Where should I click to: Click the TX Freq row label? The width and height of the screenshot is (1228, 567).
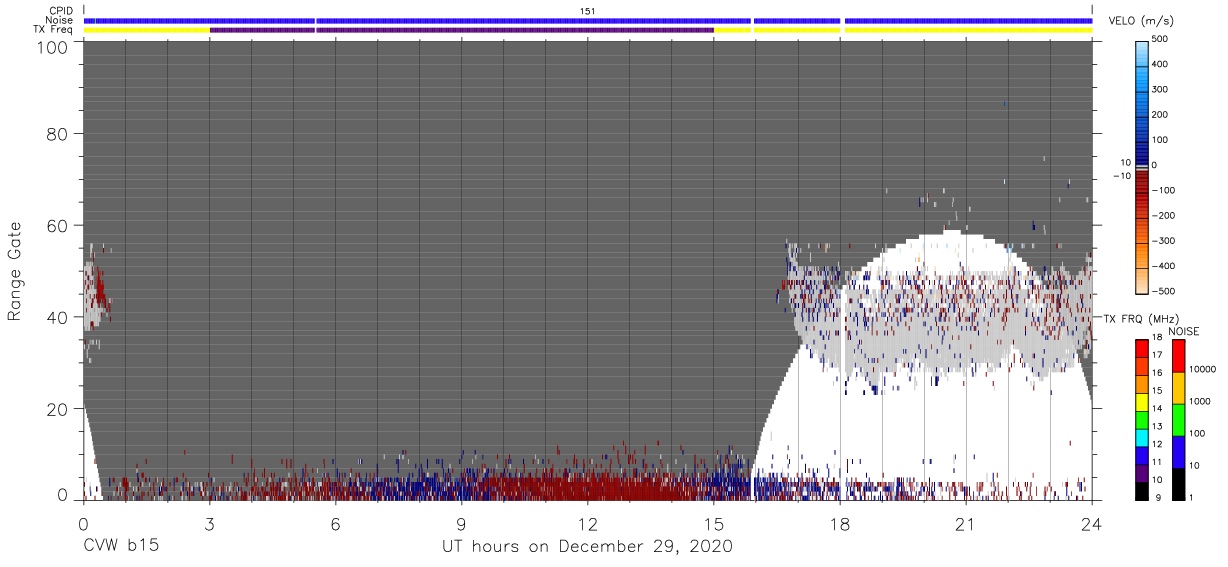pos(54,30)
